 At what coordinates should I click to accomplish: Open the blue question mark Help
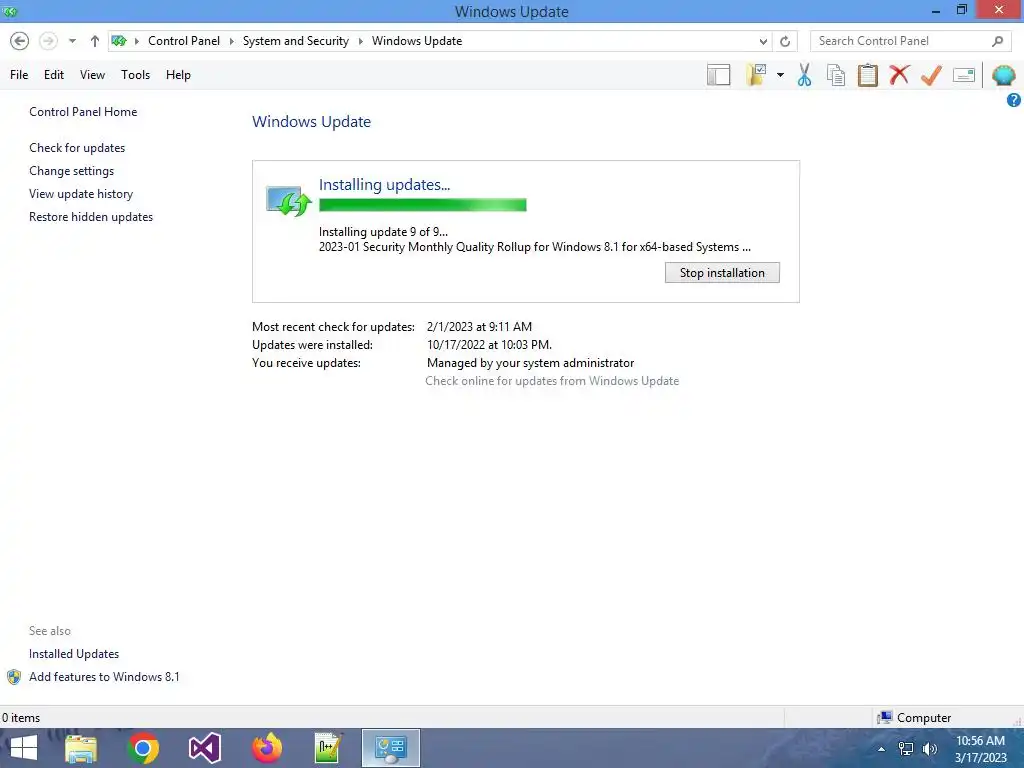tap(1014, 100)
